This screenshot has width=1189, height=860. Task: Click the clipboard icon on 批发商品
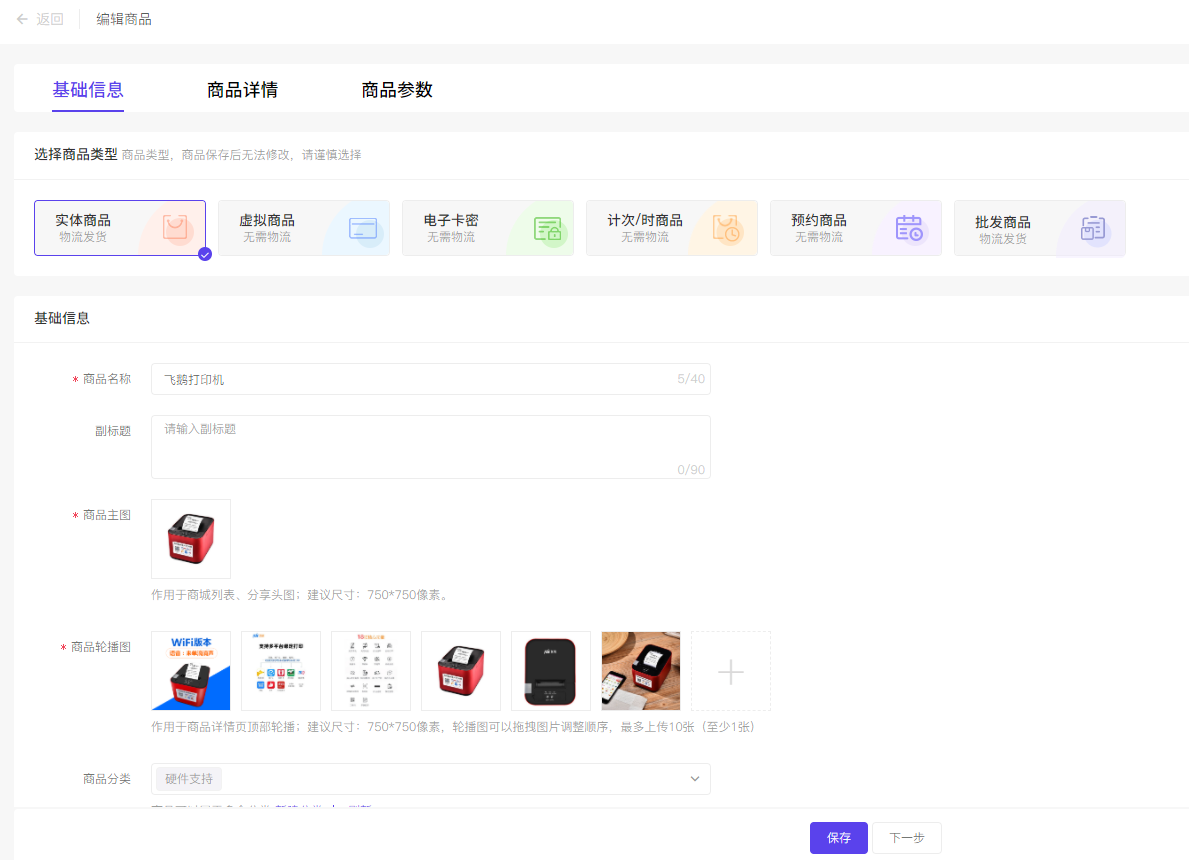(x=1093, y=228)
